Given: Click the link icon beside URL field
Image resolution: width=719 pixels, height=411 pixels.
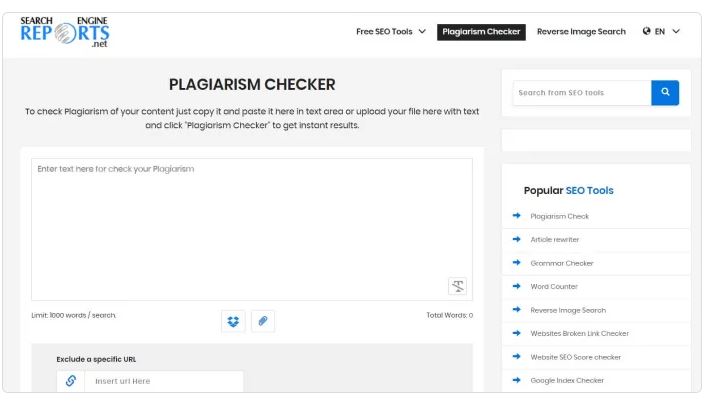Looking at the screenshot, I should [x=70, y=381].
